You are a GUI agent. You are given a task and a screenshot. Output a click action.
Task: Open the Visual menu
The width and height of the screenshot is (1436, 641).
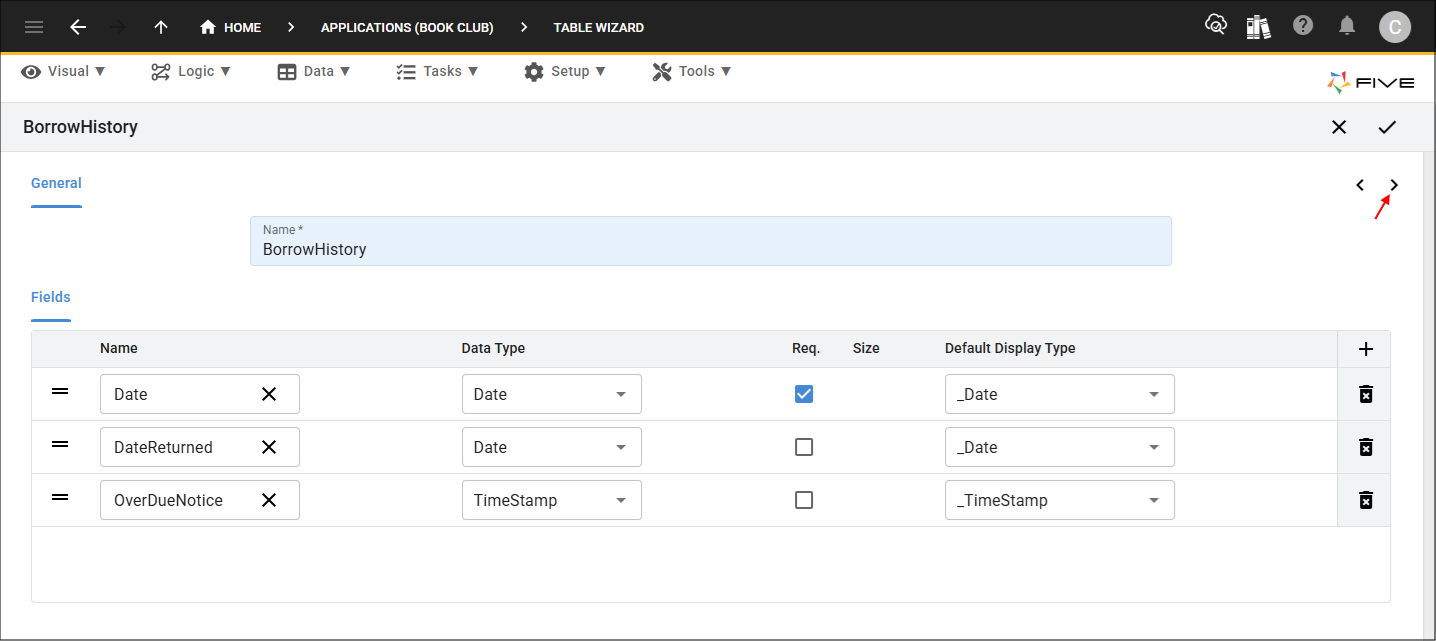pos(64,71)
